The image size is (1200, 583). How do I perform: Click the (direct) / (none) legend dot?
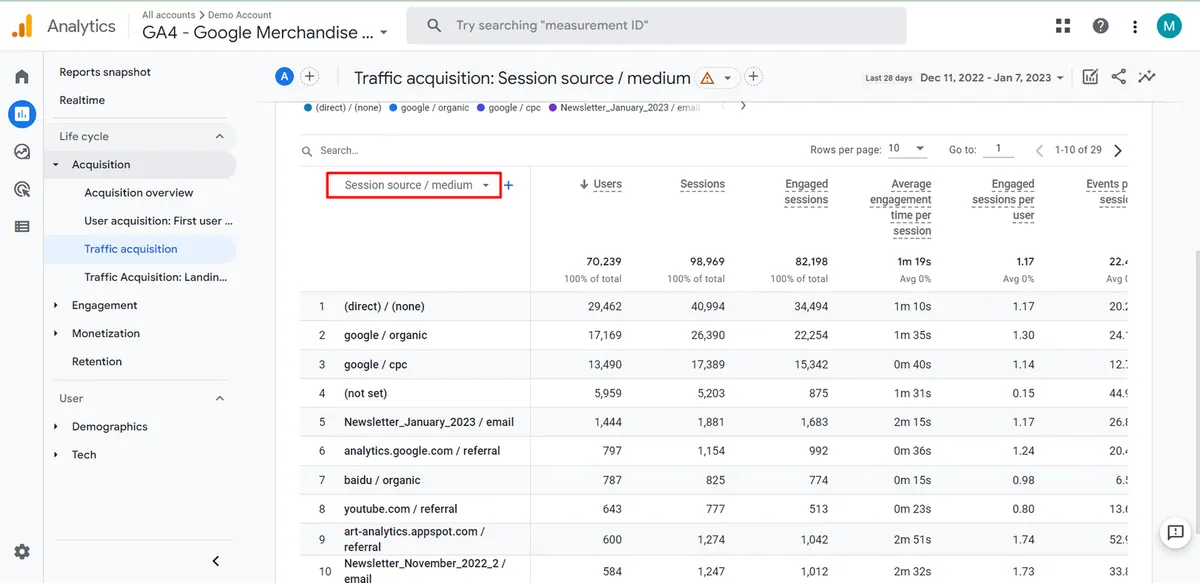310,107
